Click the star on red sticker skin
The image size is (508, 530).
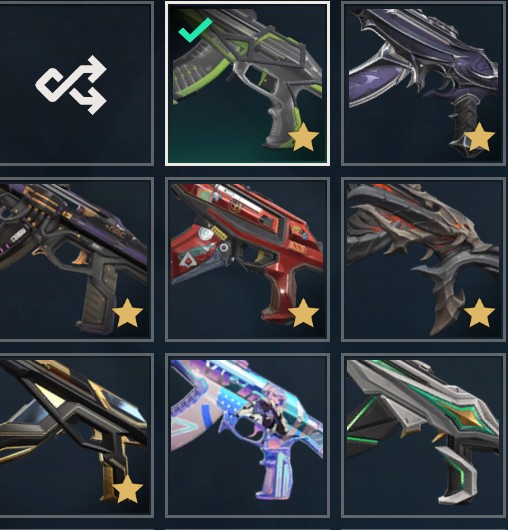tap(304, 313)
